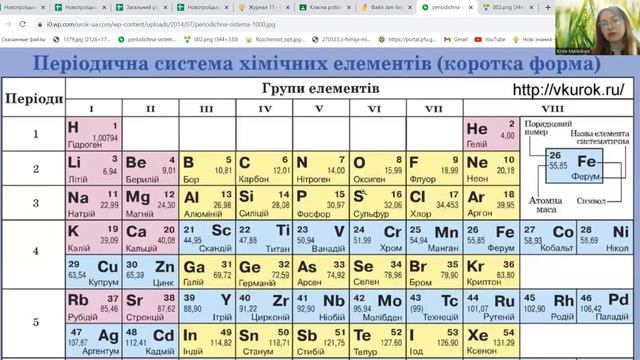Click the Zn 'Цинк' cell
This screenshot has width=640, height=360.
(x=151, y=272)
